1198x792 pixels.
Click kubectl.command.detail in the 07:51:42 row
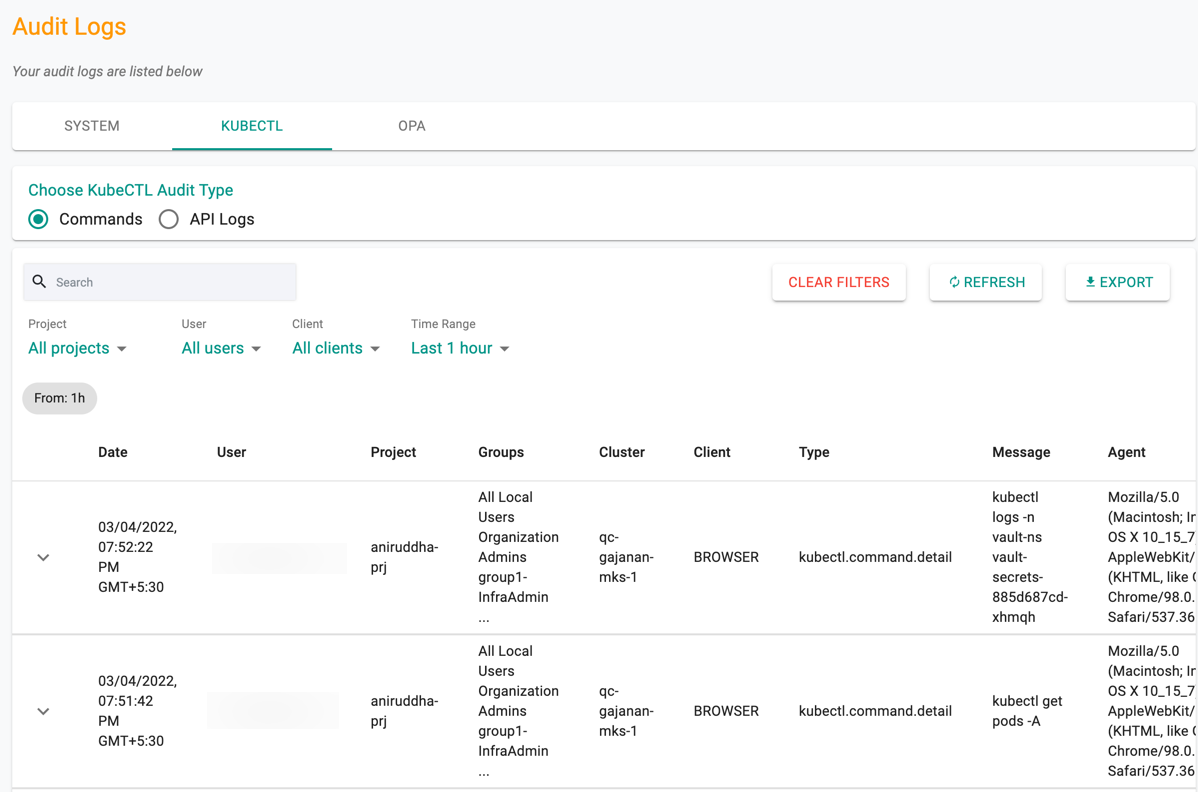click(x=876, y=711)
